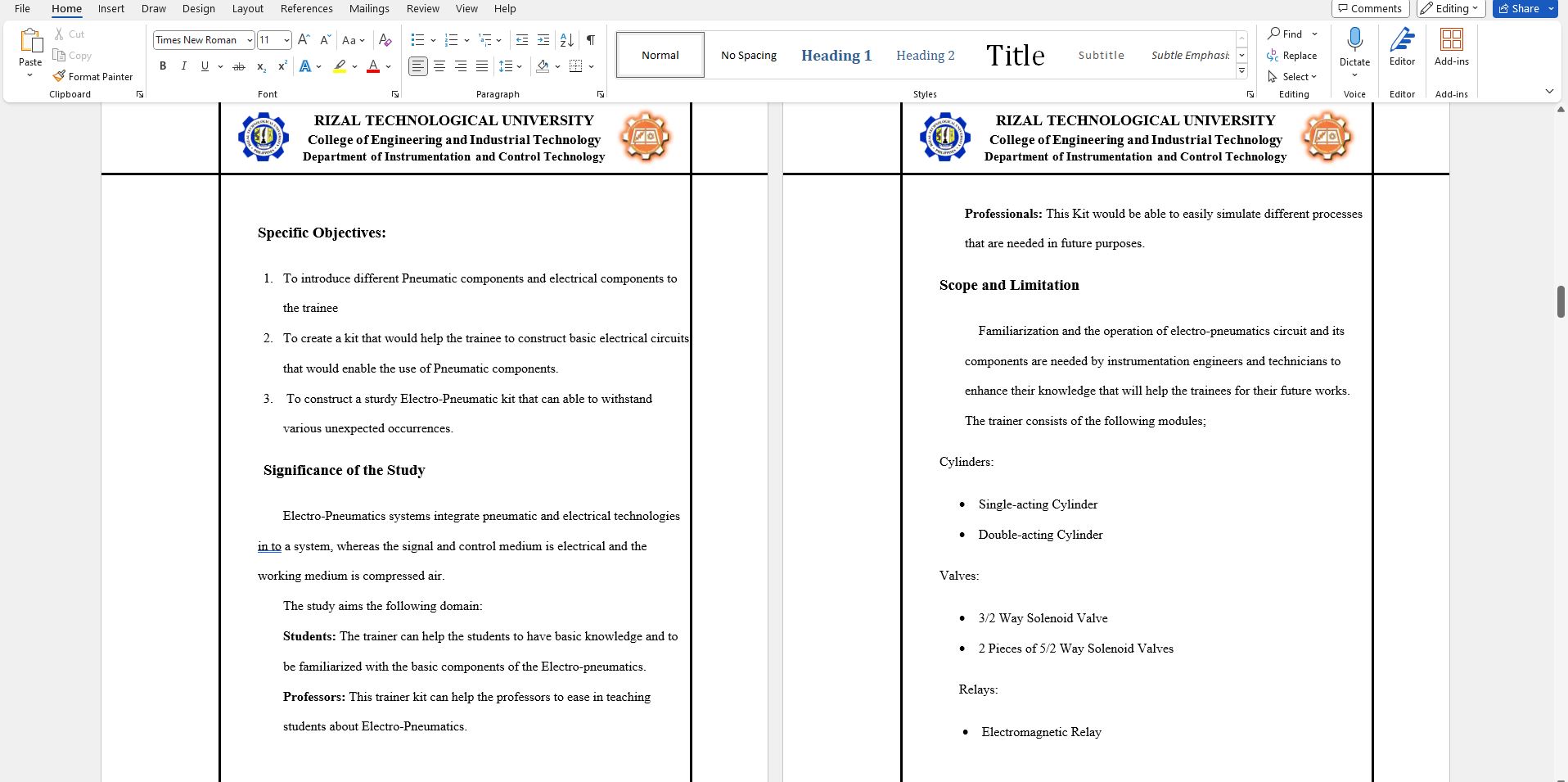Decrease paragraph indent
This screenshot has width=1568, height=782.
522,39
